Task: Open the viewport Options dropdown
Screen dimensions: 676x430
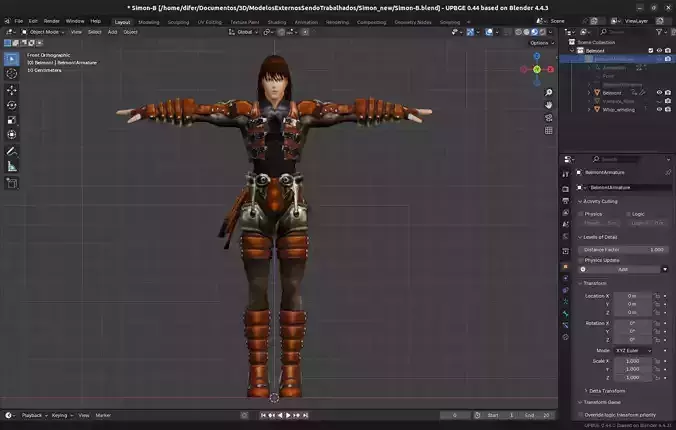Action: [x=542, y=43]
